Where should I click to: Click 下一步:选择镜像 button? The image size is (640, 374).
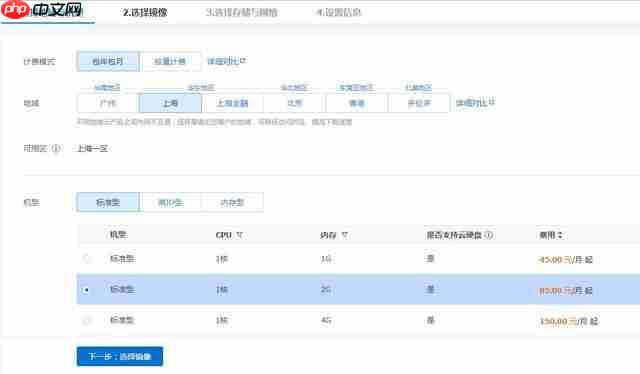[x=120, y=356]
